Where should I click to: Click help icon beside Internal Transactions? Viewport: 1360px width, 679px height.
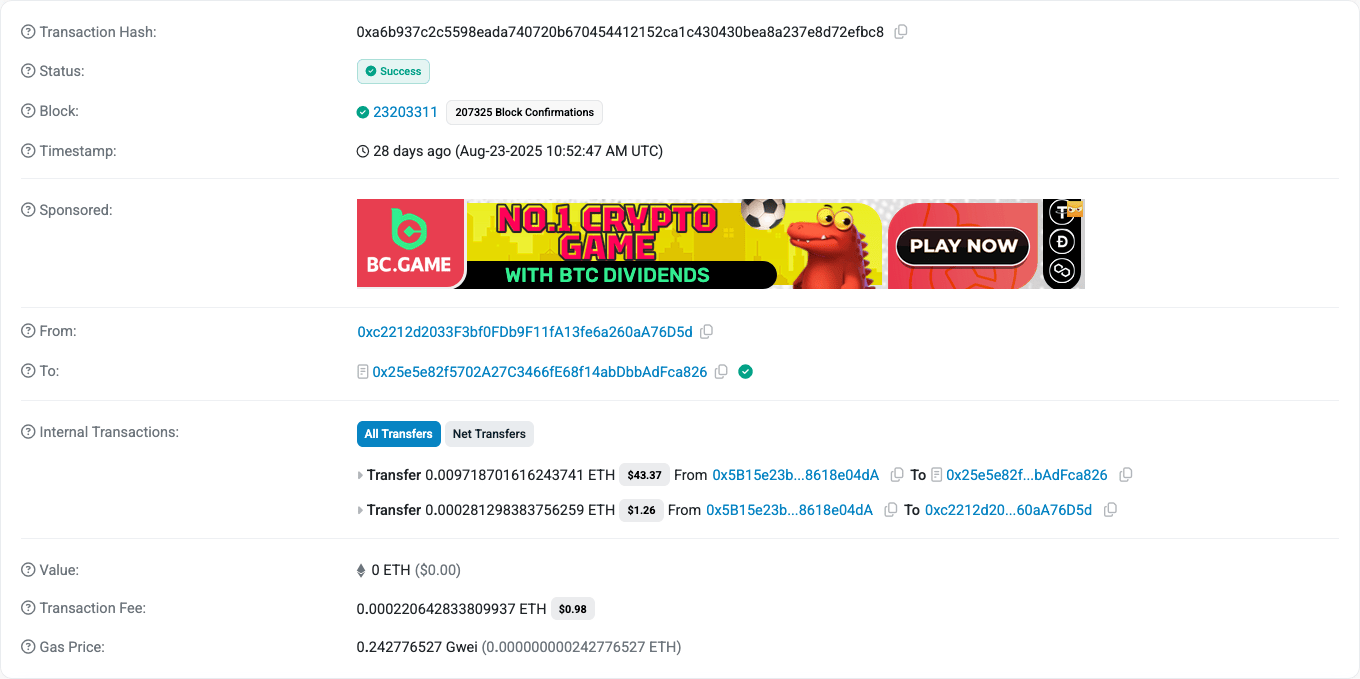click(x=28, y=432)
